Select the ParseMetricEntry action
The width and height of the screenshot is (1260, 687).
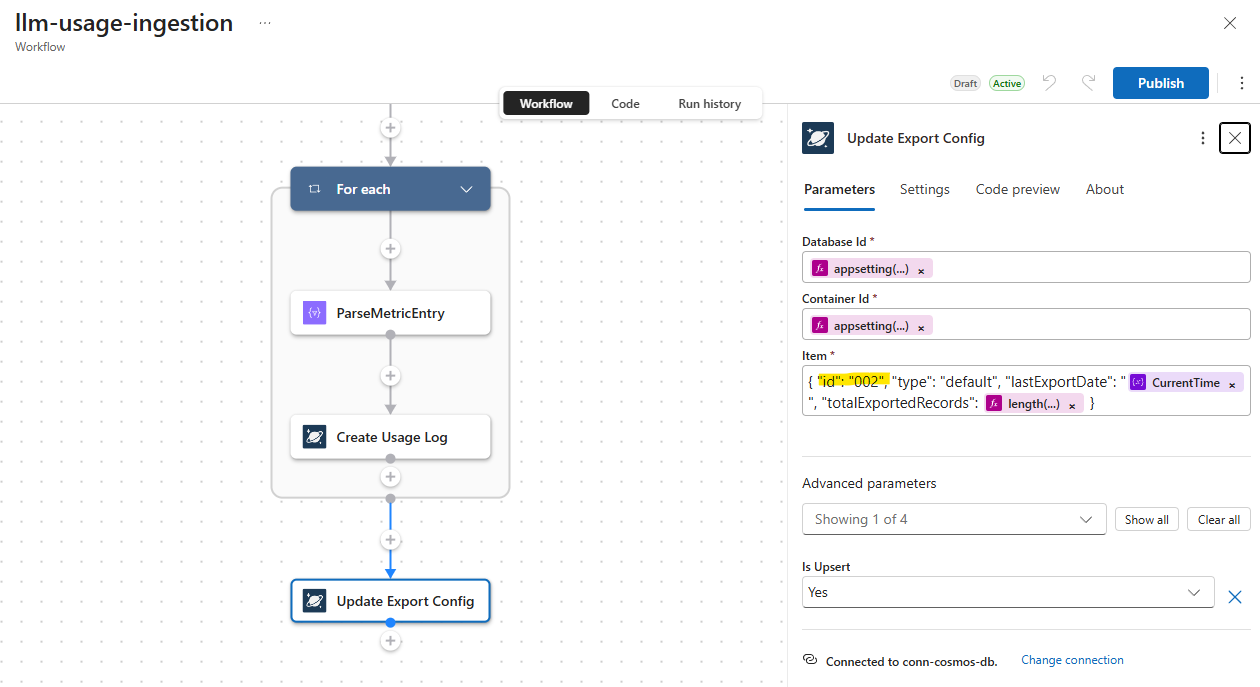pyautogui.click(x=390, y=313)
